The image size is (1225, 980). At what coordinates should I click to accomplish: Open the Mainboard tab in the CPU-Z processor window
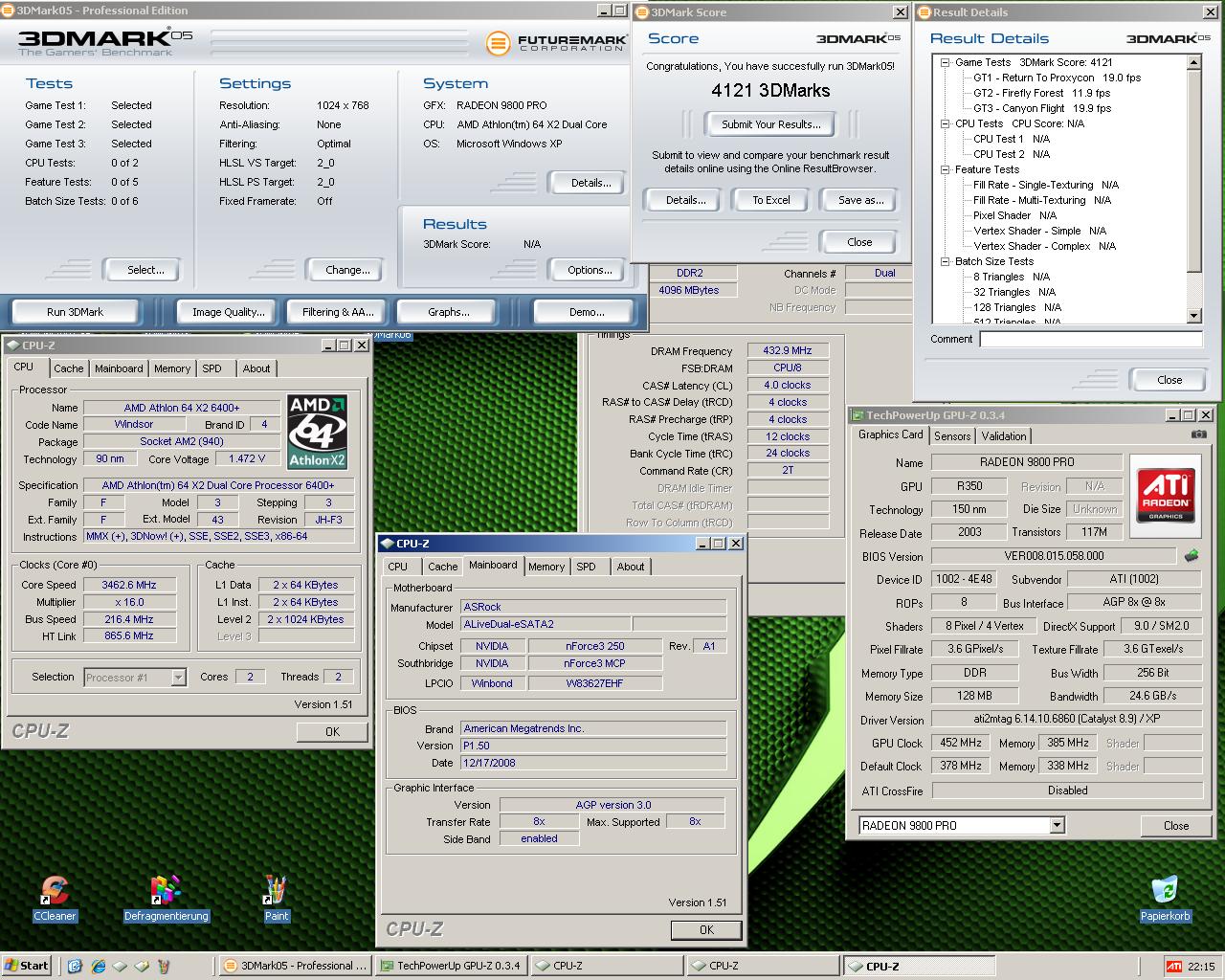pos(119,368)
